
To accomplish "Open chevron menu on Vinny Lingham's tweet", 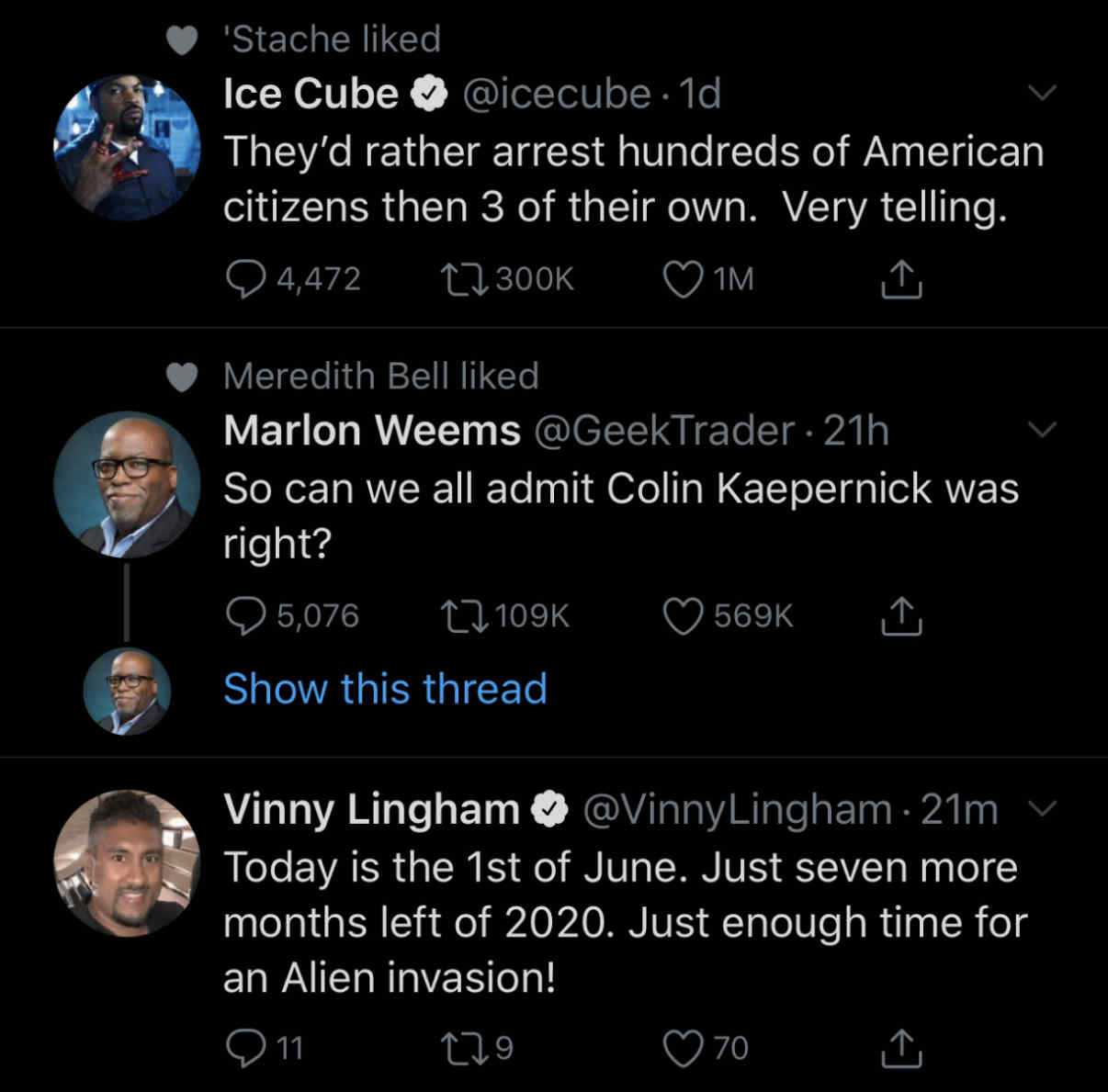I will pos(1043,808).
